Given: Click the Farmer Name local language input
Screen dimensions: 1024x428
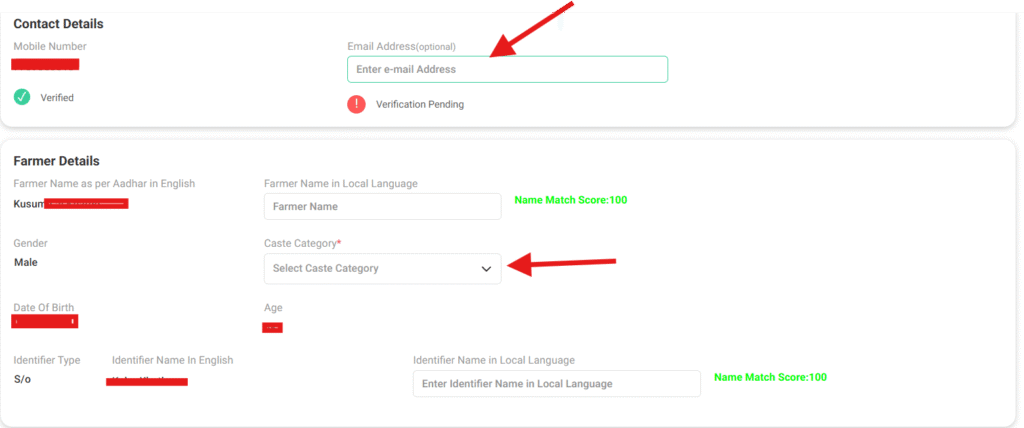Looking at the screenshot, I should tap(382, 207).
